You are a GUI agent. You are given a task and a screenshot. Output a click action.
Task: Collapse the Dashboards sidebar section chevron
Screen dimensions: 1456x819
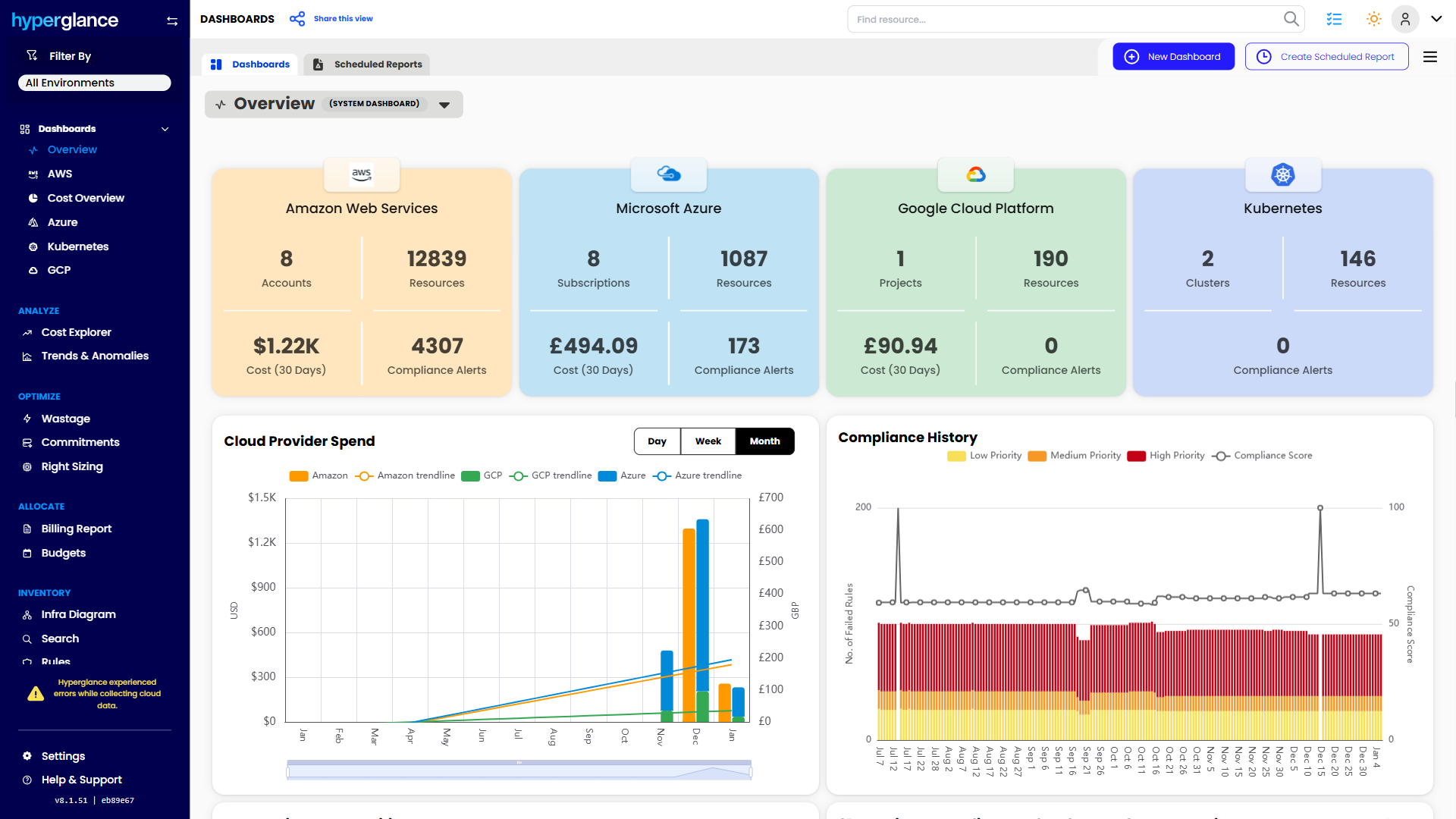(165, 129)
